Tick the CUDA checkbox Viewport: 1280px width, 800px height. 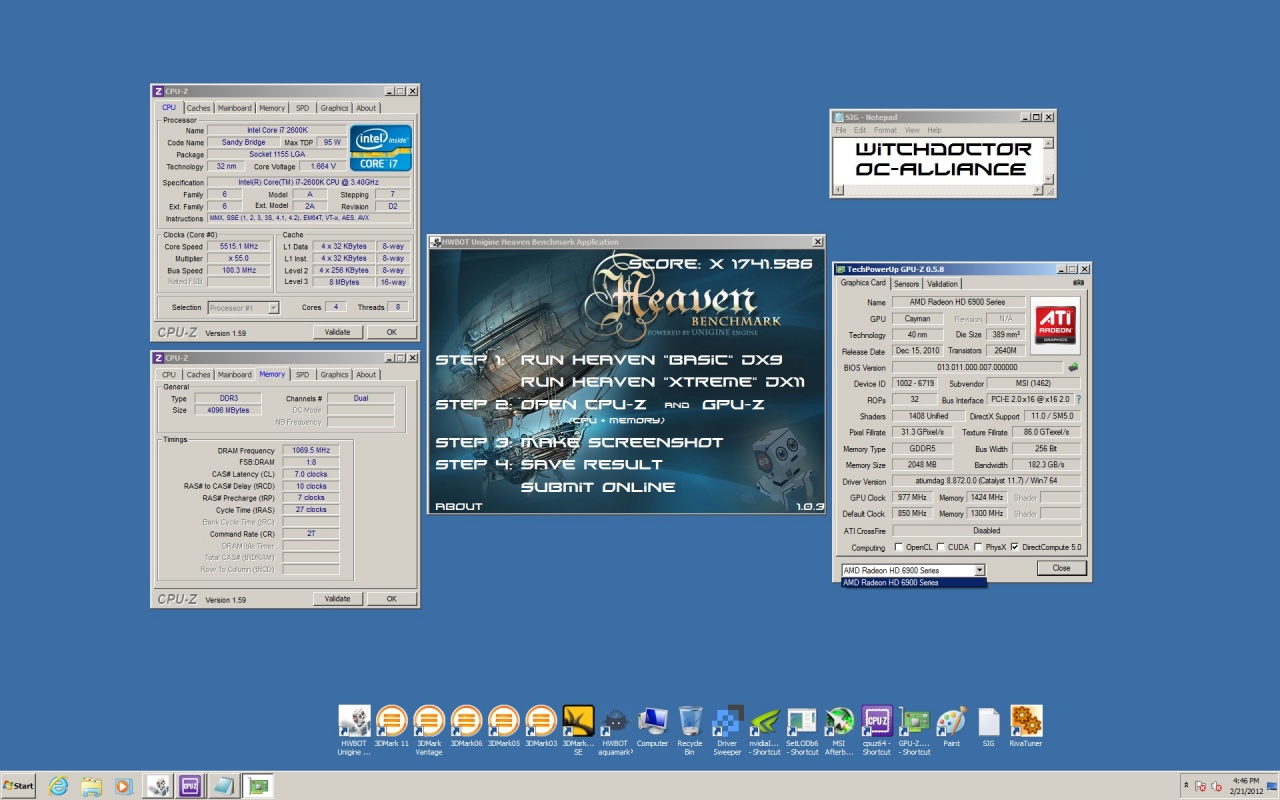[x=941, y=548]
